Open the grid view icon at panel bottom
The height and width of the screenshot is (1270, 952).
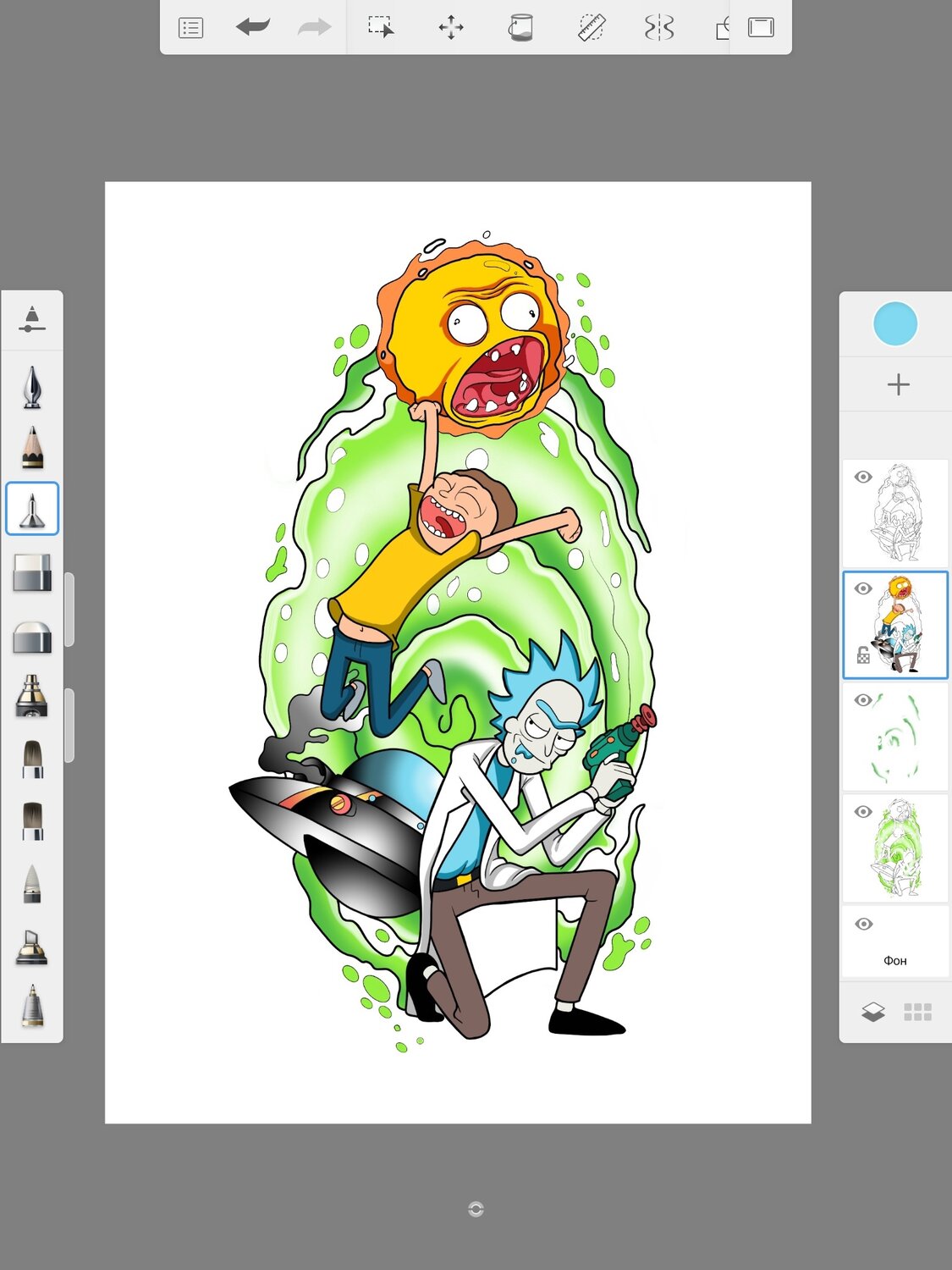pos(917,1012)
